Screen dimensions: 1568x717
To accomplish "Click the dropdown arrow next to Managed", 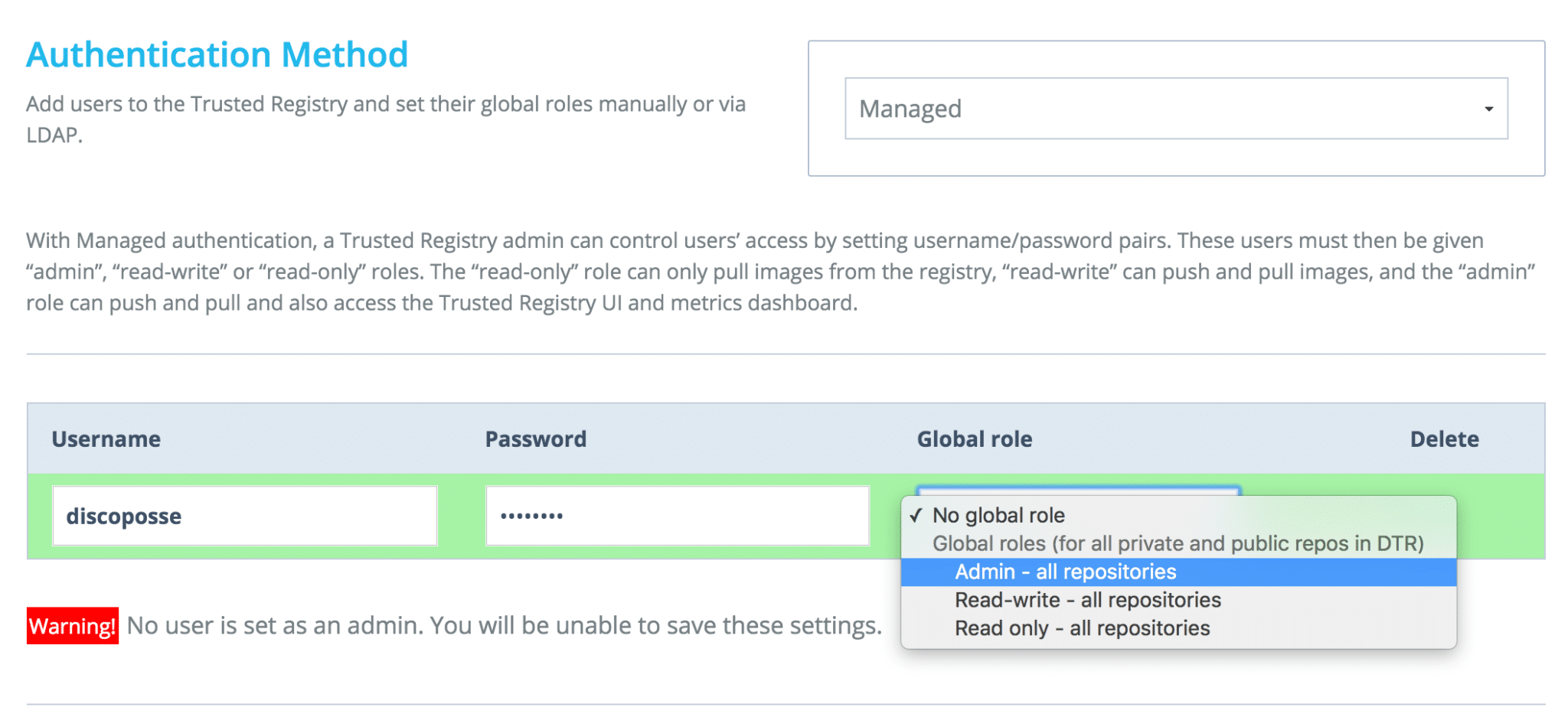I will click(1488, 109).
